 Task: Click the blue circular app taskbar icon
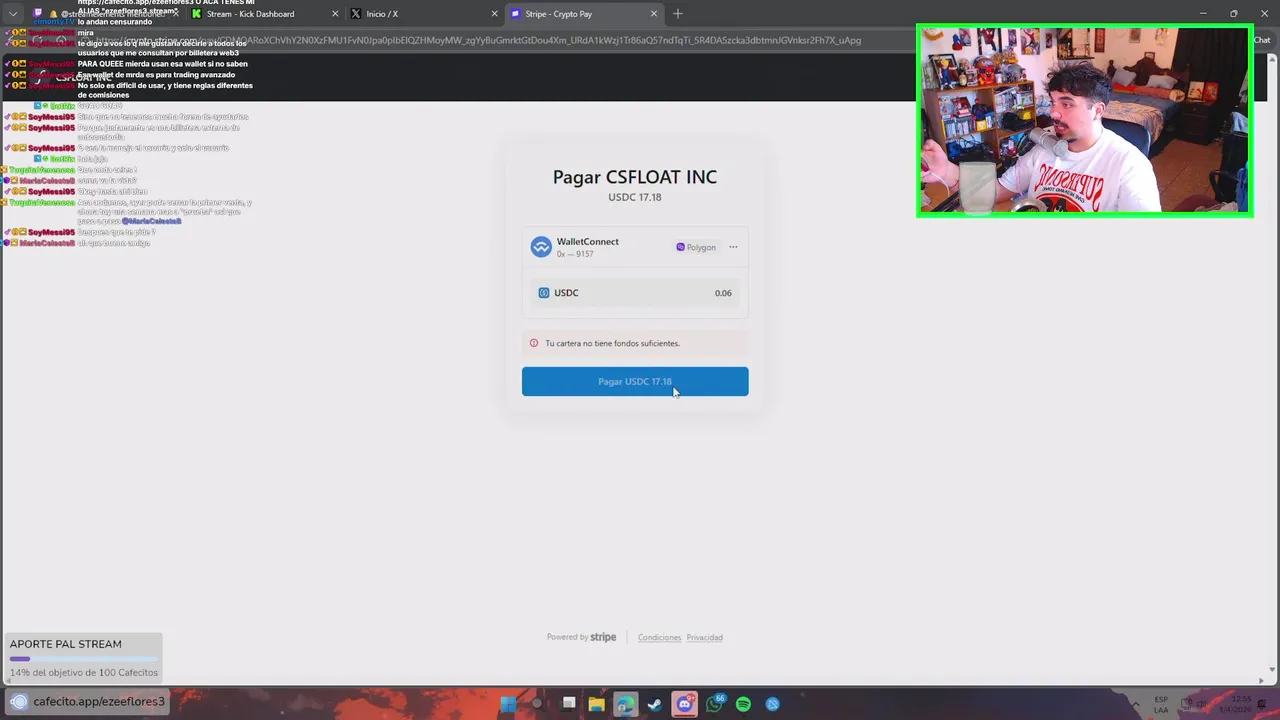772,704
